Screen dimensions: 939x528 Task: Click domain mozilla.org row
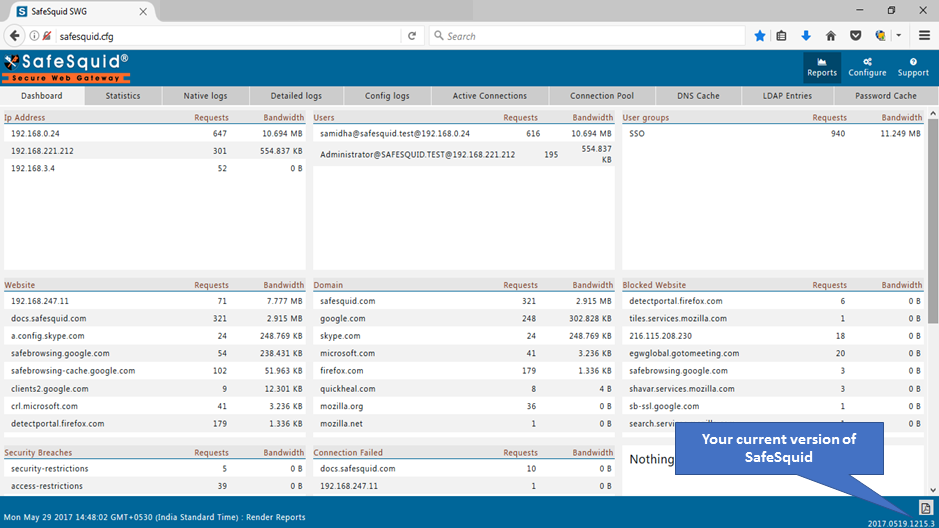(x=464, y=406)
